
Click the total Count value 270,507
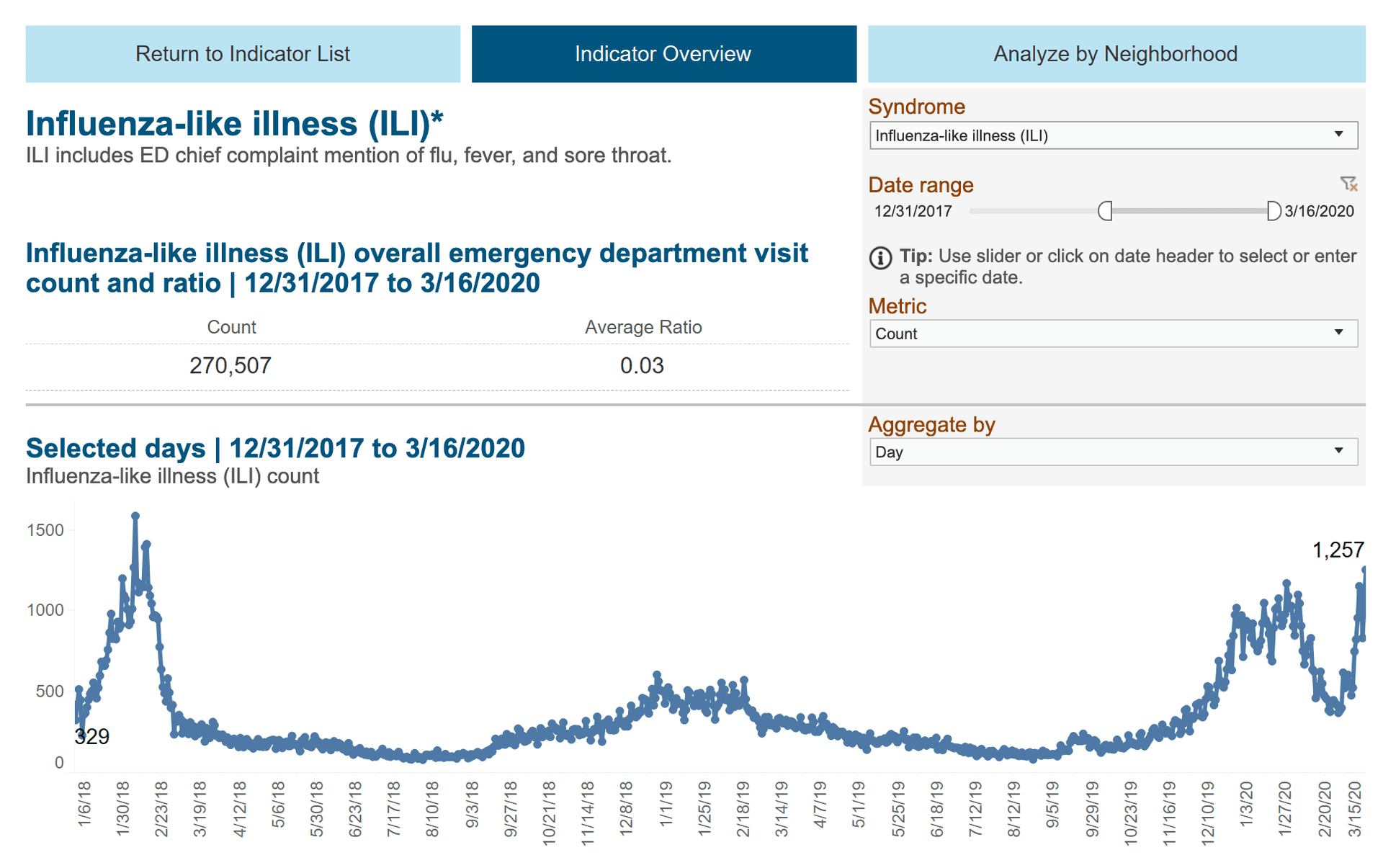(x=230, y=366)
